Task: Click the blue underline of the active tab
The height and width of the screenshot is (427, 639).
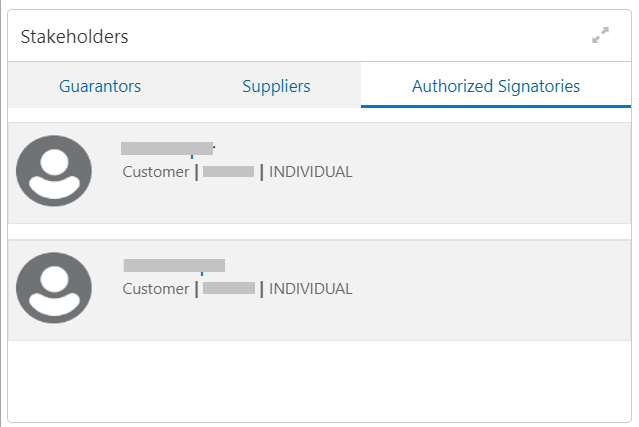Action: point(496,106)
